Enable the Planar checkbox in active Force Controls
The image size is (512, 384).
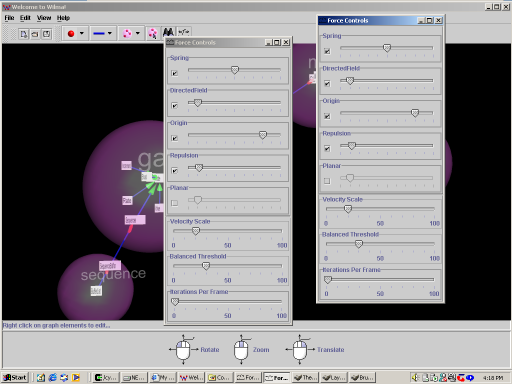(x=327, y=181)
